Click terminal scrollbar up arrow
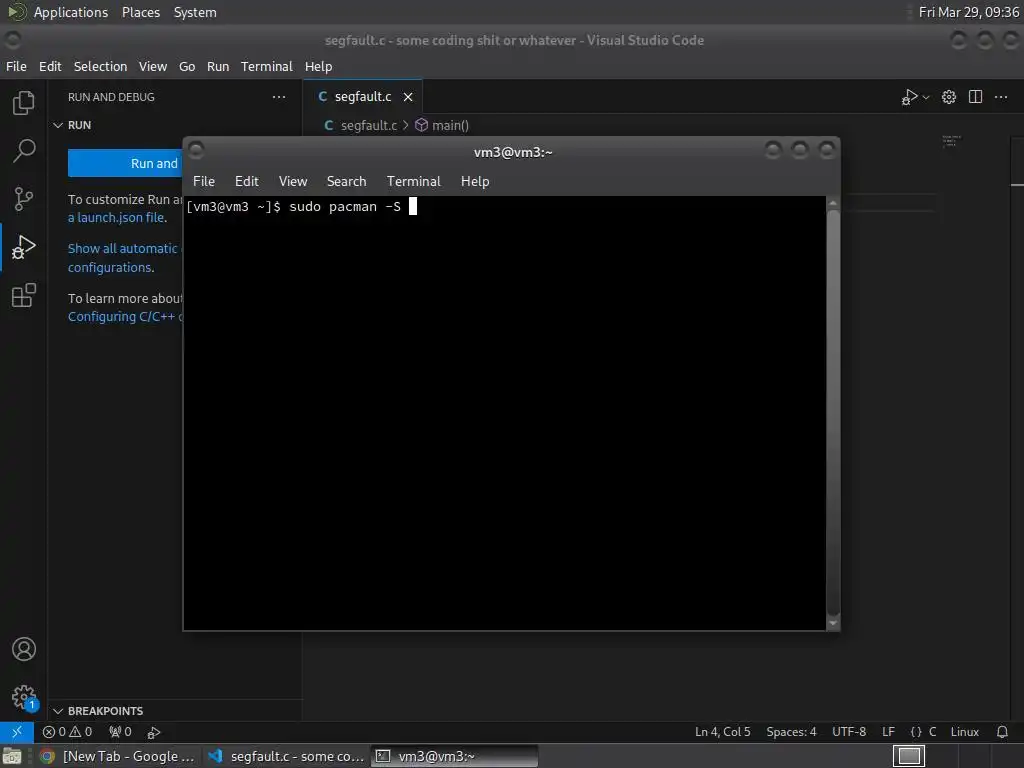The width and height of the screenshot is (1024, 768). tap(833, 204)
